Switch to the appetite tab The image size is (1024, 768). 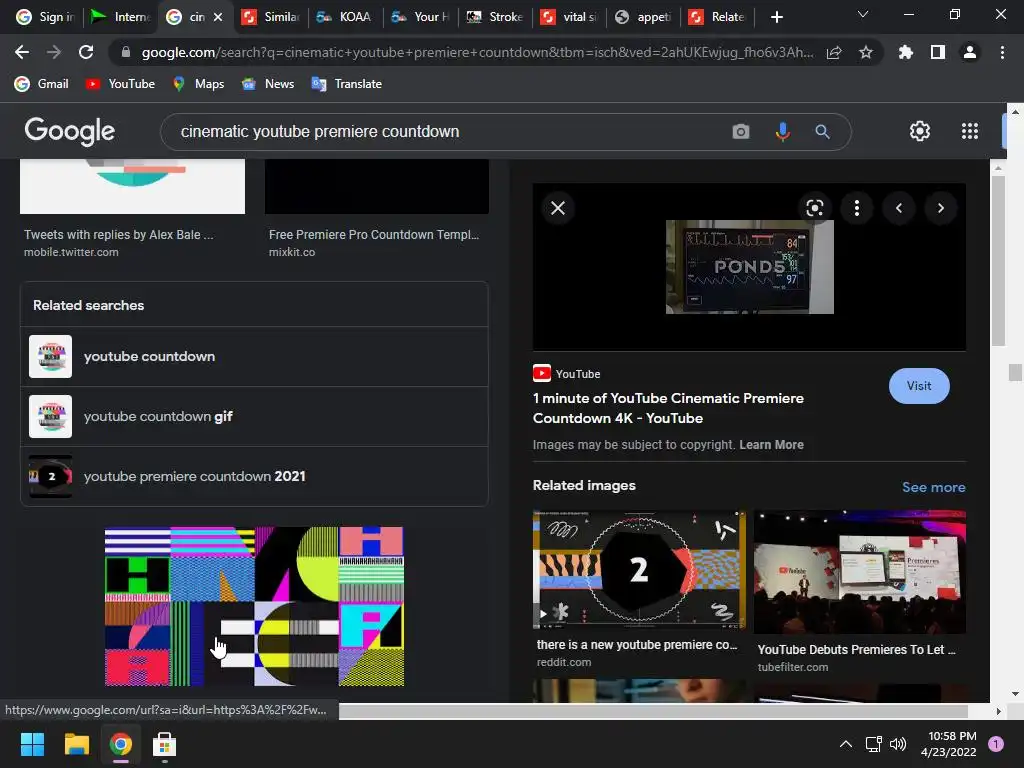pyautogui.click(x=644, y=17)
